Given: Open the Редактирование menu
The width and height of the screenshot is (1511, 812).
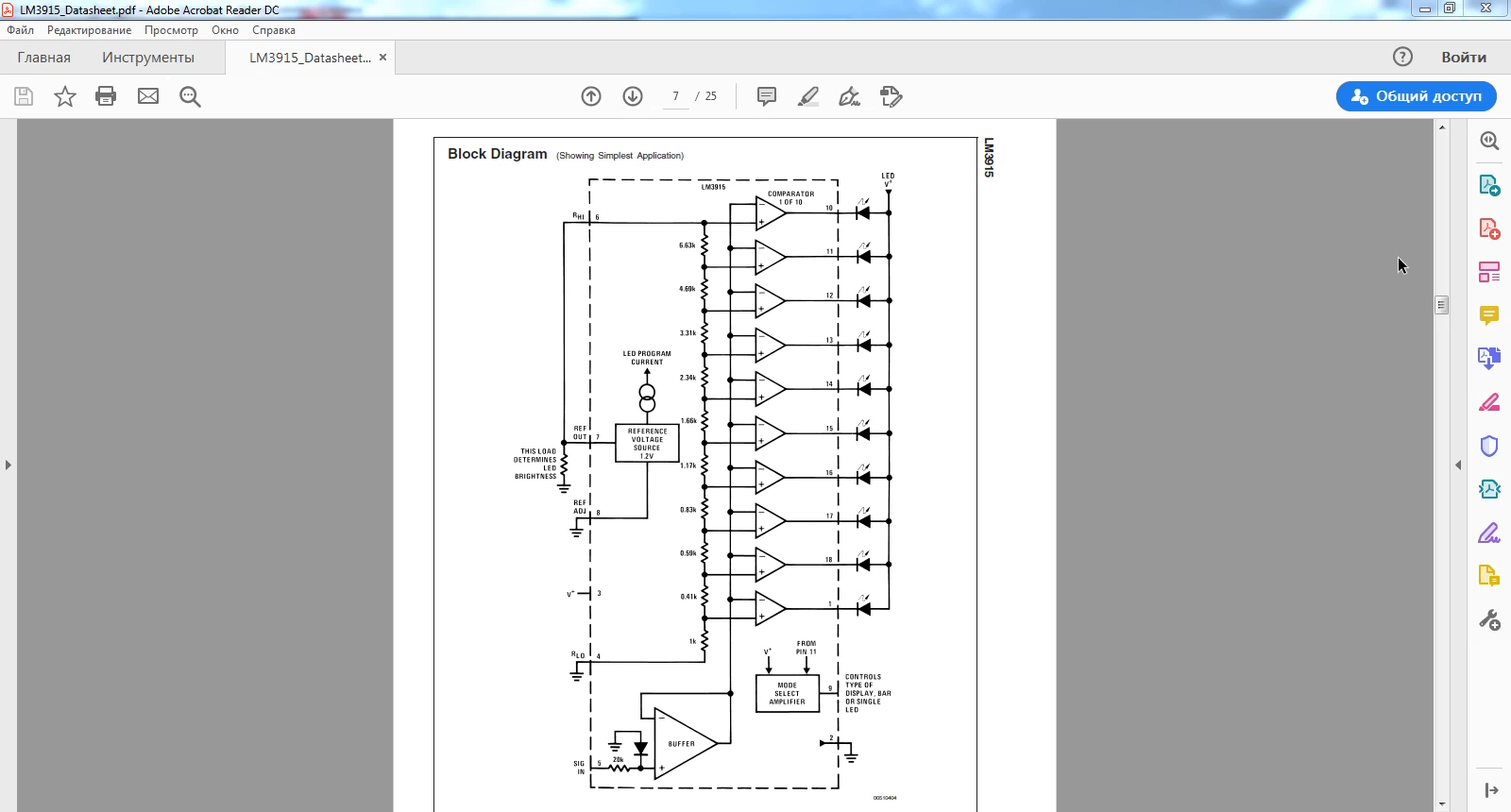Looking at the screenshot, I should click(x=90, y=30).
